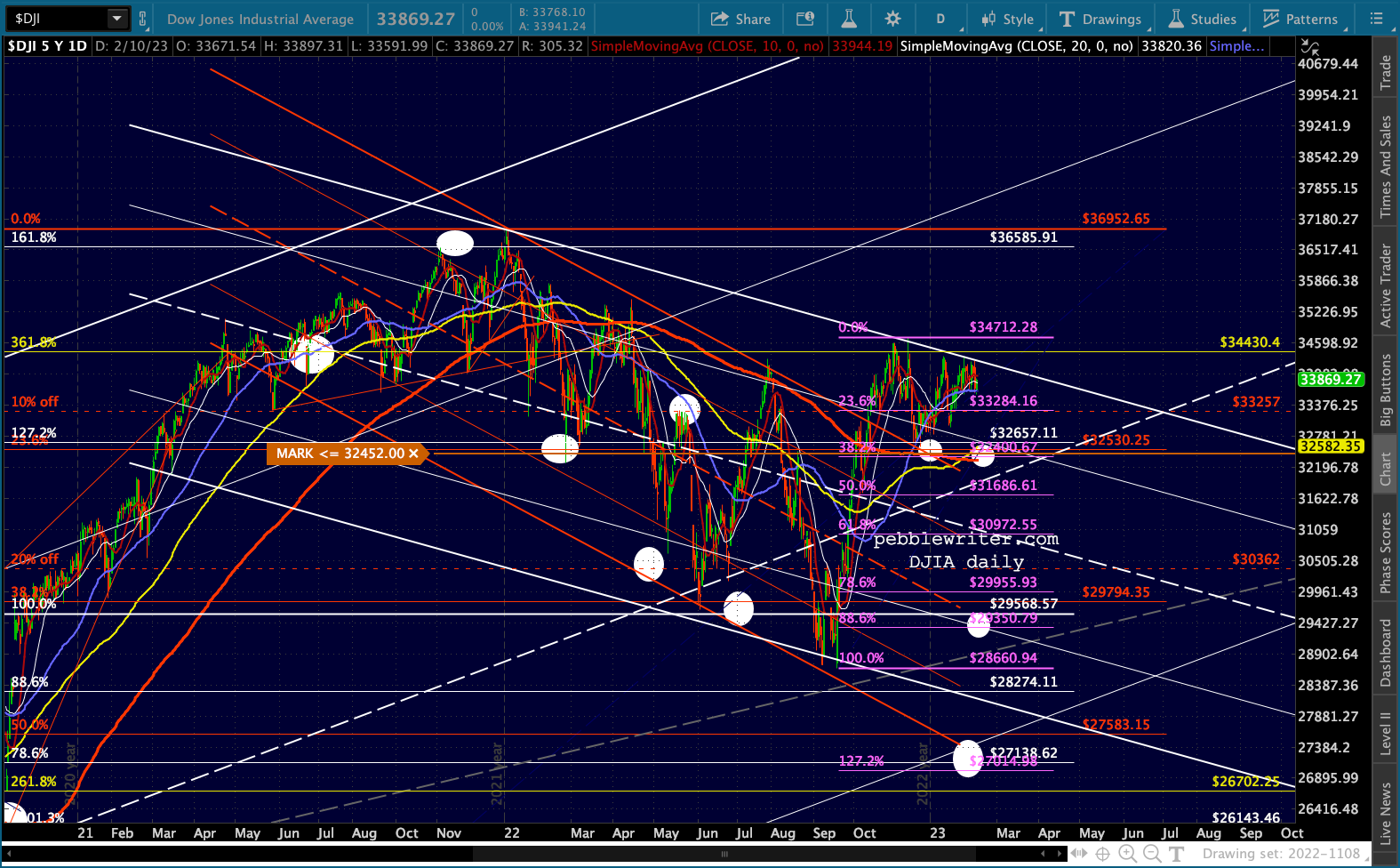
Task: Click the Bid B: 33768.10 quote value
Action: [x=552, y=12]
